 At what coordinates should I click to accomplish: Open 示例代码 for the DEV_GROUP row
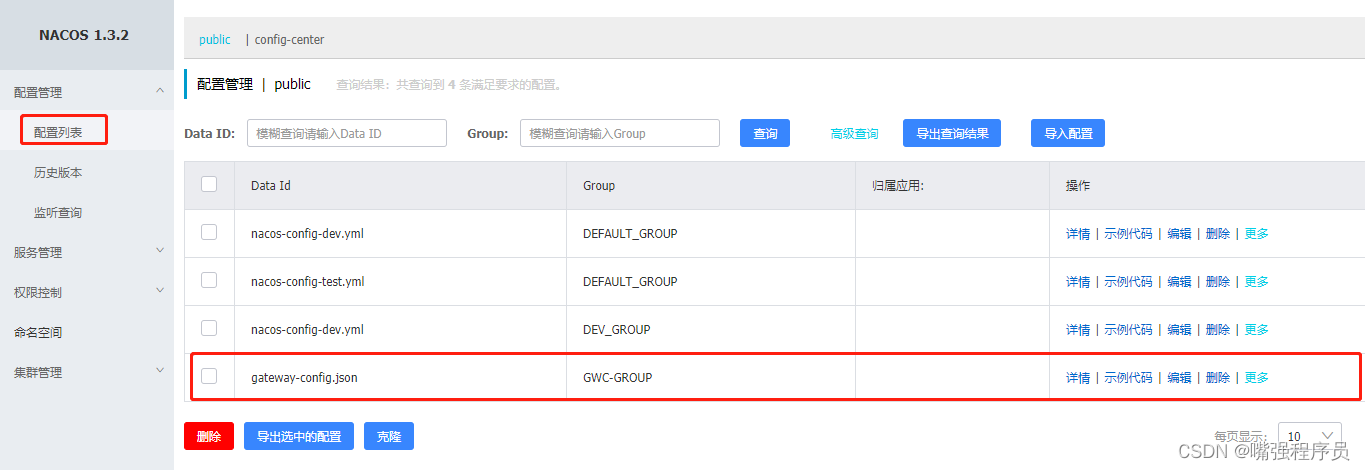tap(1128, 329)
